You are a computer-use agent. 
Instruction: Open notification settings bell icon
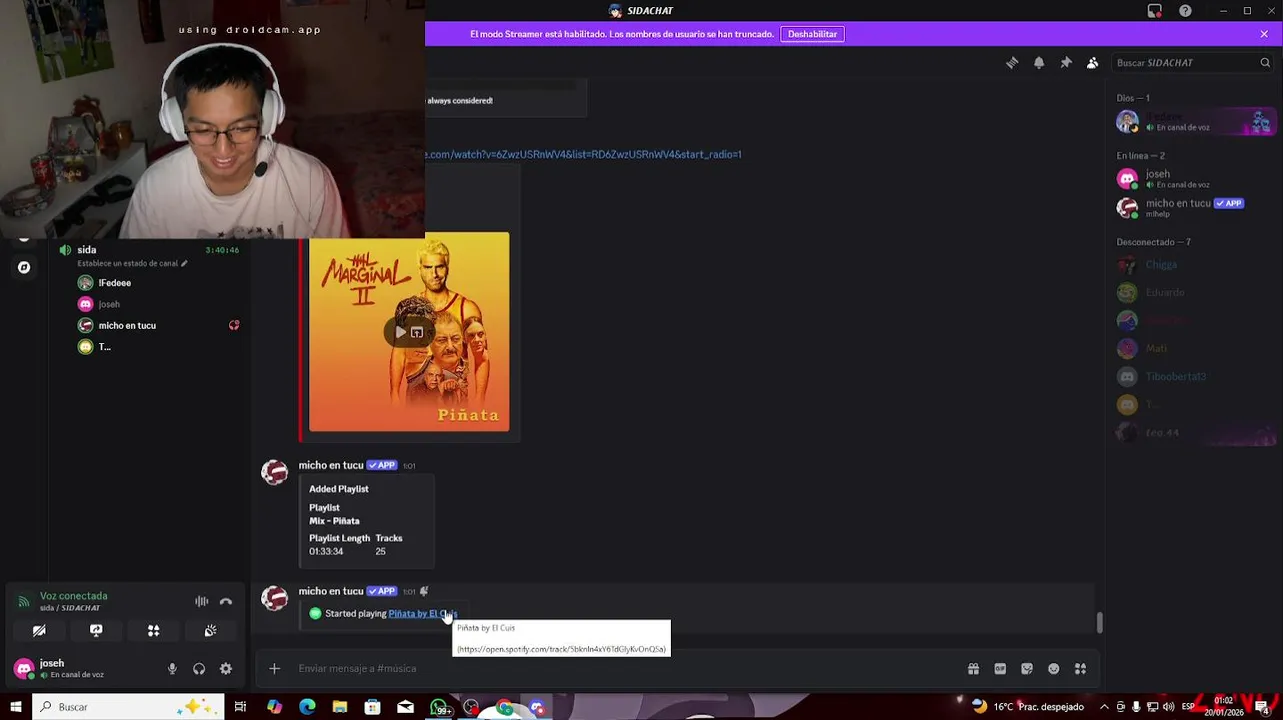[1039, 63]
